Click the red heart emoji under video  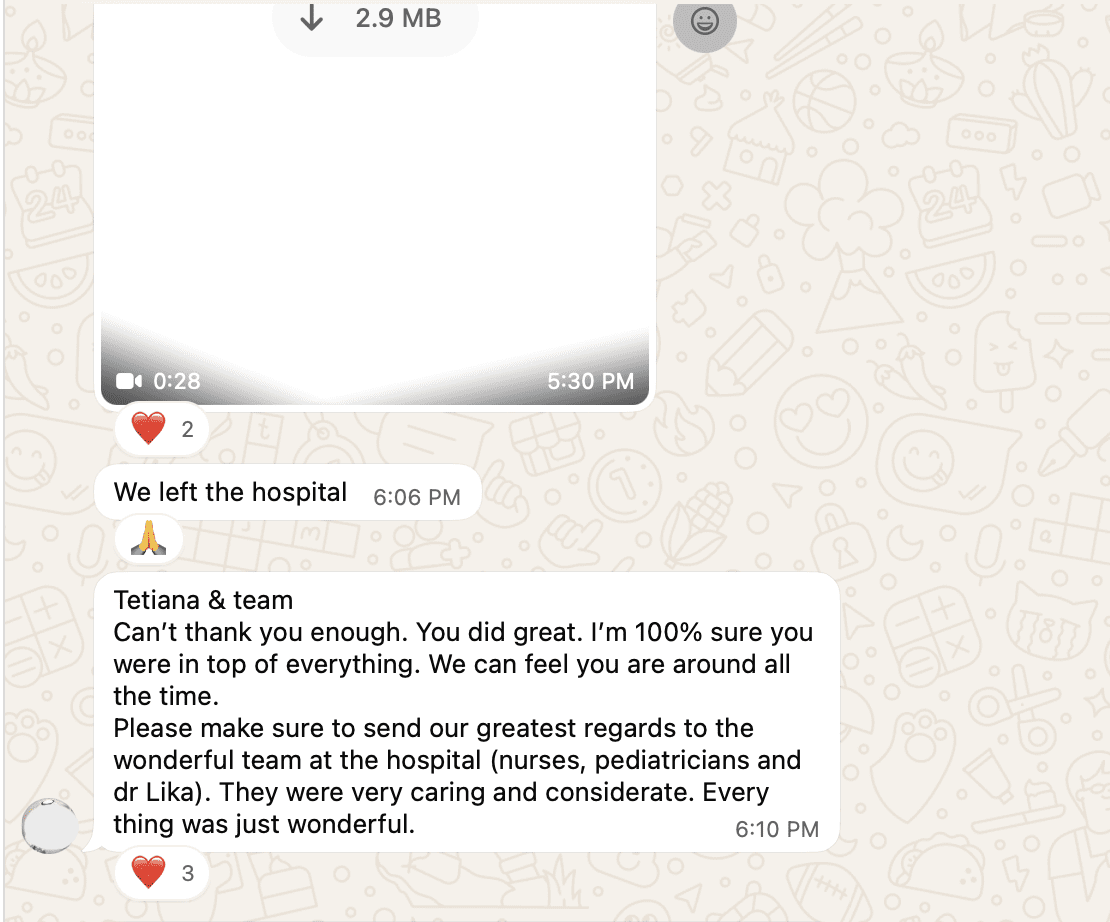pos(149,428)
